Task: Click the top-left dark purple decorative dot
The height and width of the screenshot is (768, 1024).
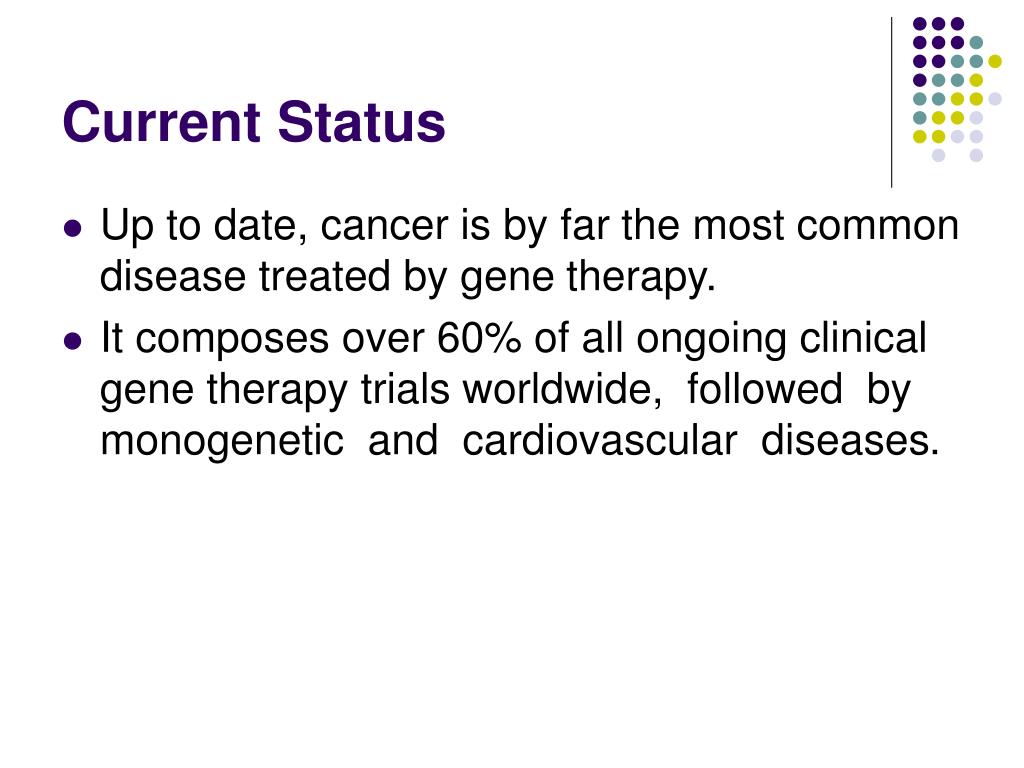Action: (x=920, y=24)
